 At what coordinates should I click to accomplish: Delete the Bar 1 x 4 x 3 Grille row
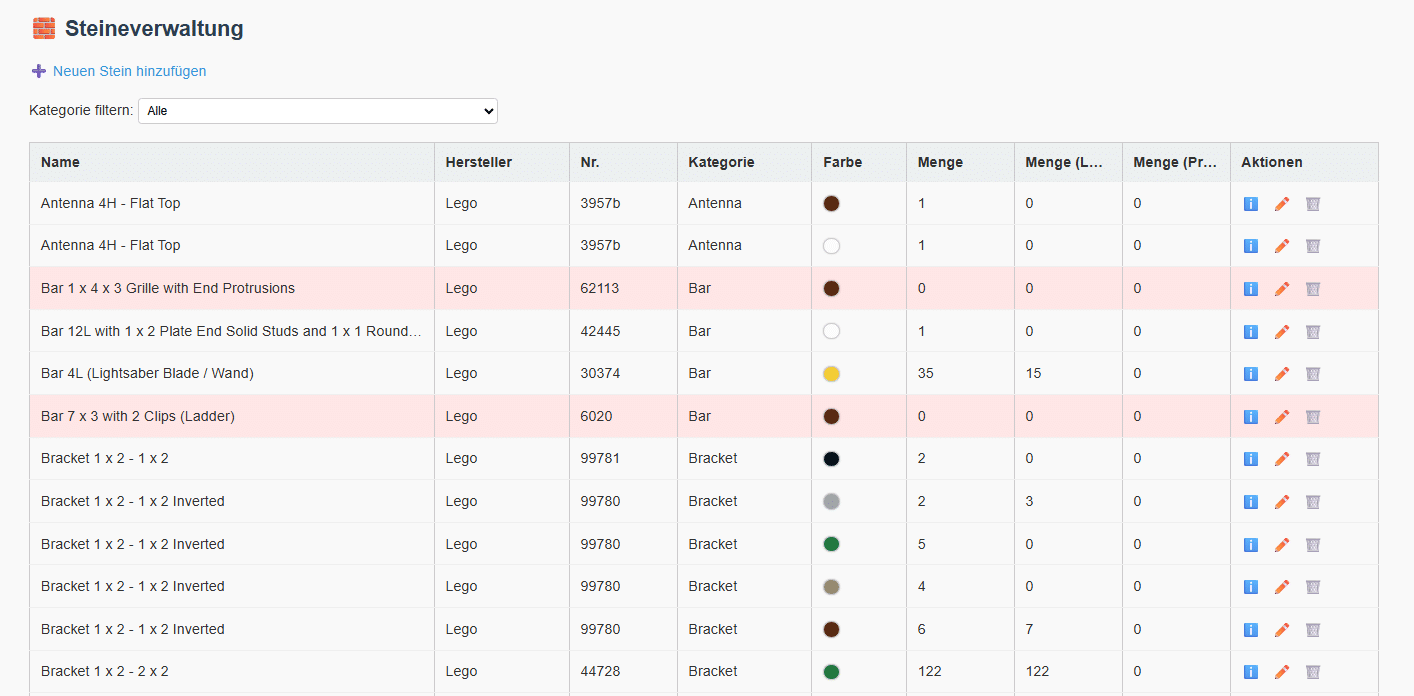click(1313, 289)
